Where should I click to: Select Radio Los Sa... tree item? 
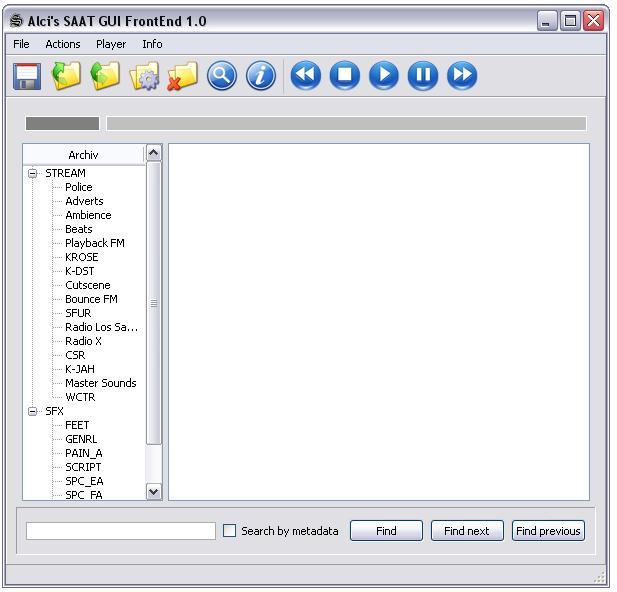pyautogui.click(x=102, y=327)
